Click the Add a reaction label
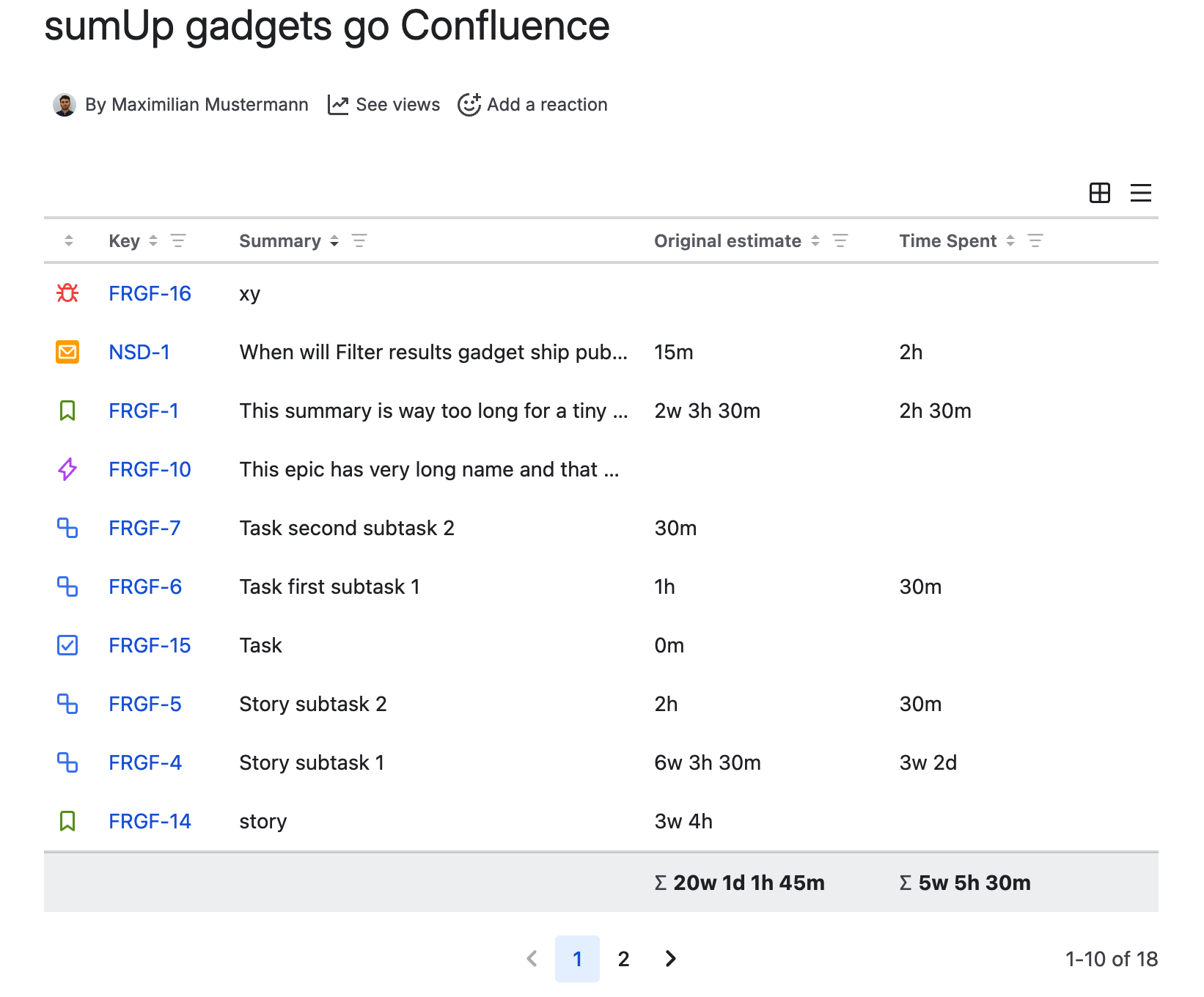 tap(548, 105)
